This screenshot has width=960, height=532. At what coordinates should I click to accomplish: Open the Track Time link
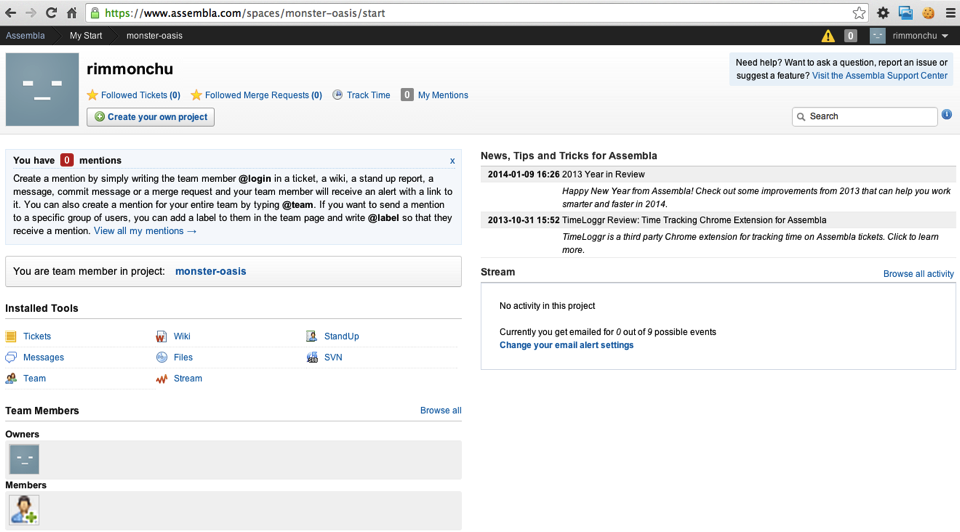point(368,95)
